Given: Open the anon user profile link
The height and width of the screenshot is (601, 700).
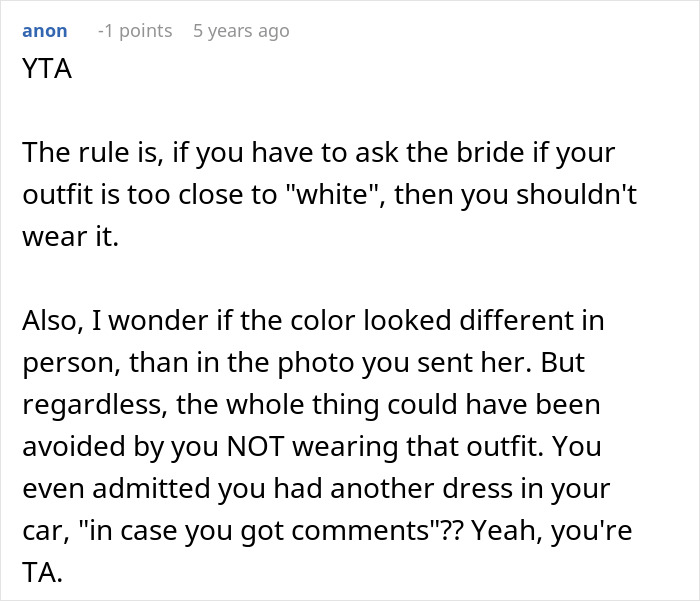Looking at the screenshot, I should pos(44,31).
